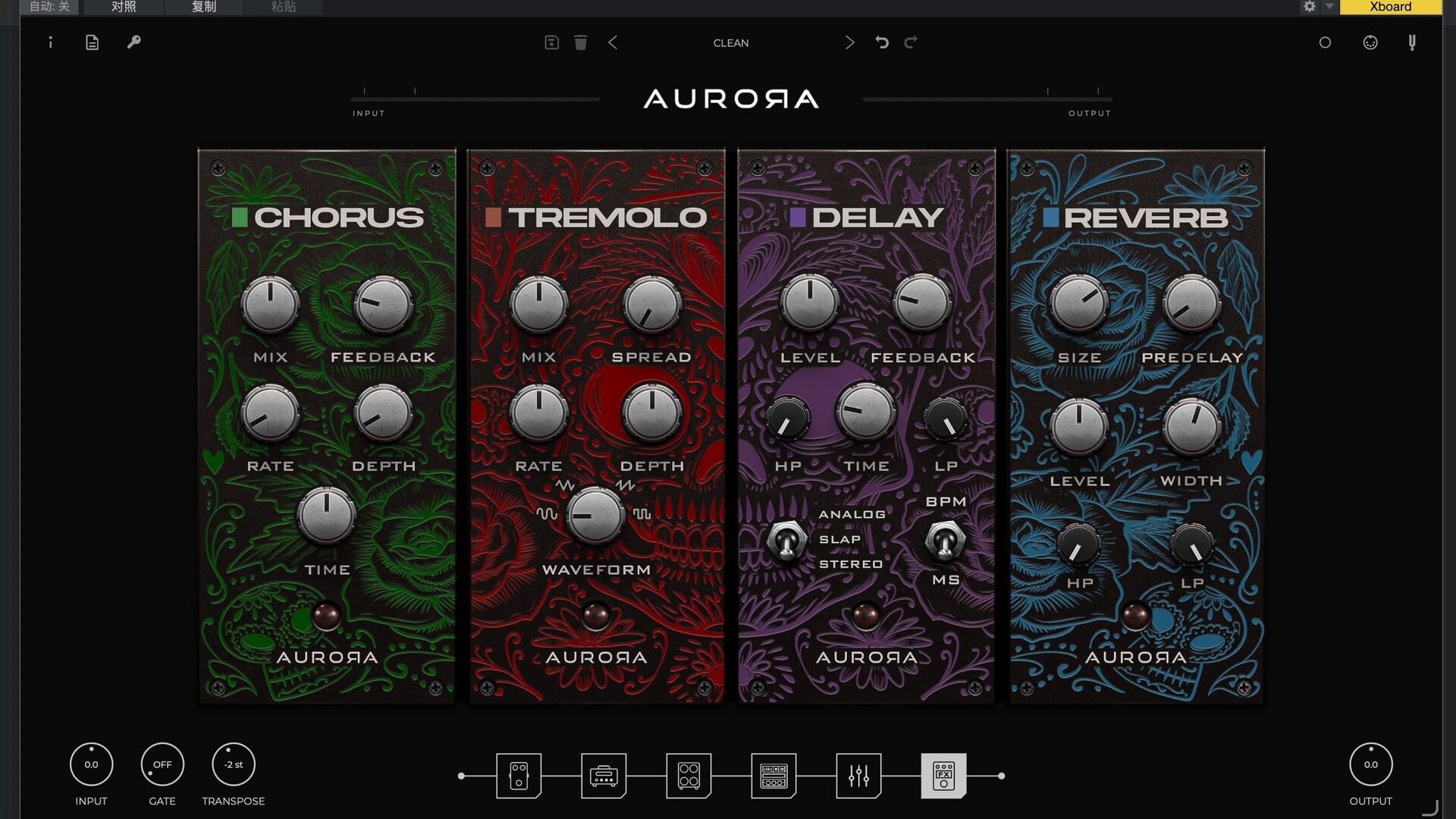1456x819 pixels.
Task: Open the document/manual icon
Action: [92, 42]
